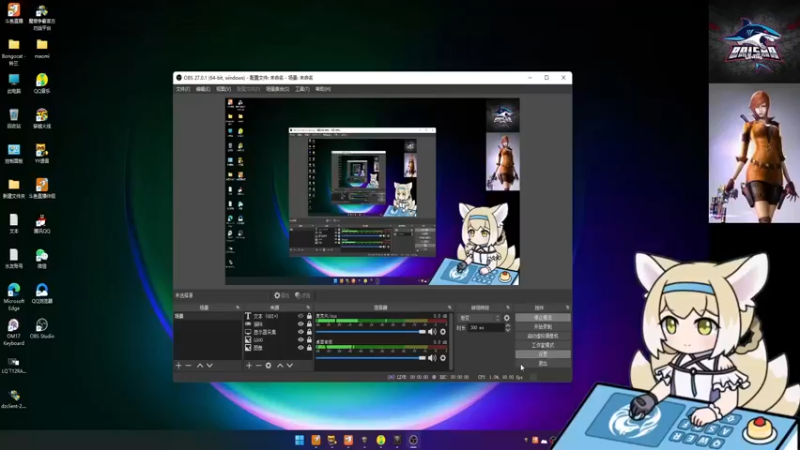Move the selected source down
Viewport: 800px width, 450px height.
coord(290,365)
